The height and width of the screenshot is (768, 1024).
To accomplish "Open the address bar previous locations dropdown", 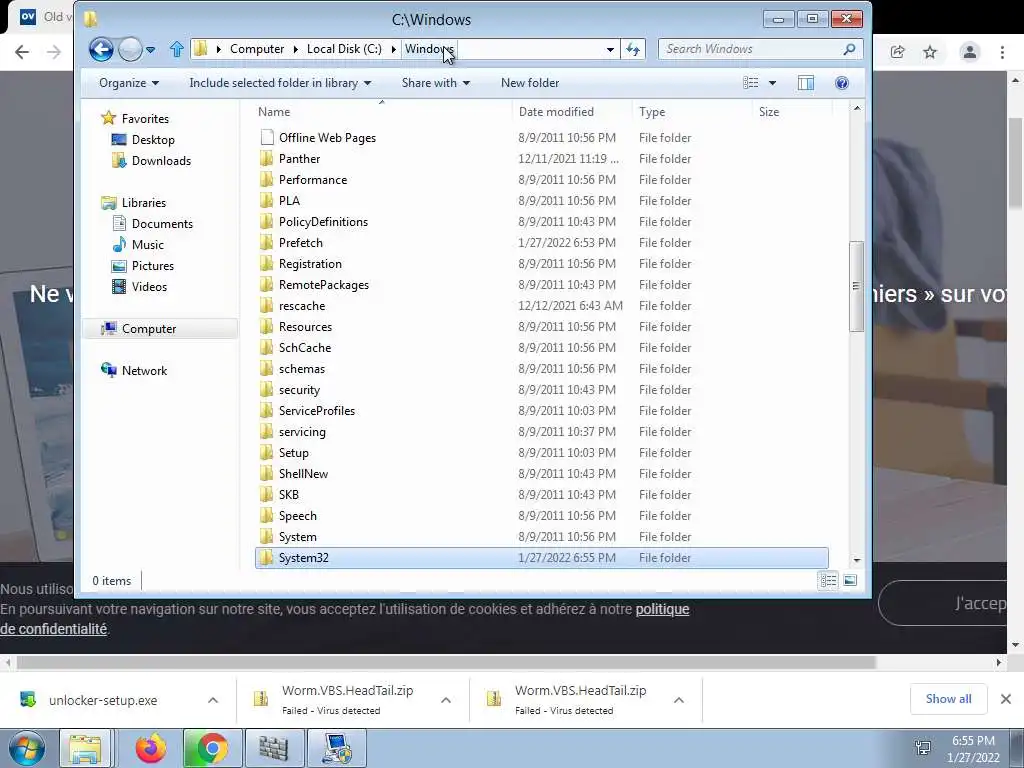I will pos(610,50).
